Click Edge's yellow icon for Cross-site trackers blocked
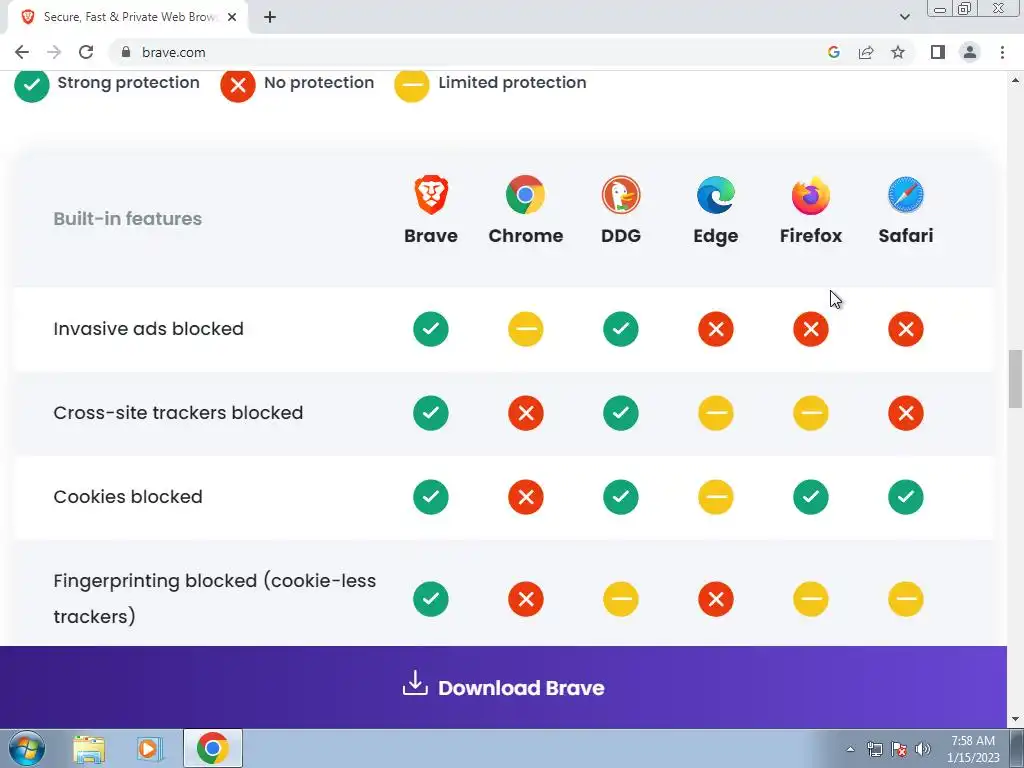 coord(716,413)
